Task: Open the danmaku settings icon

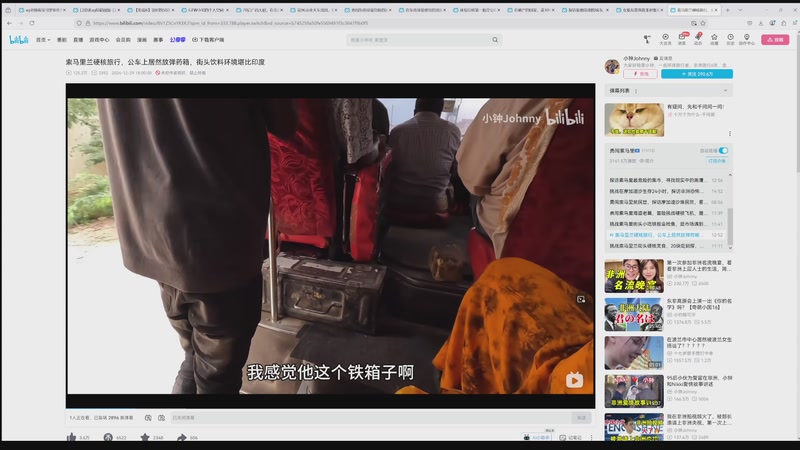Action: point(161,418)
